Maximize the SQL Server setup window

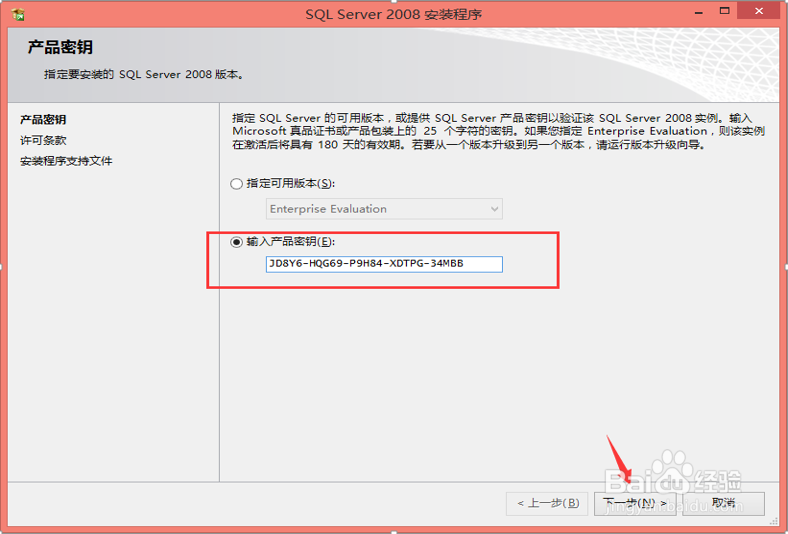point(724,11)
